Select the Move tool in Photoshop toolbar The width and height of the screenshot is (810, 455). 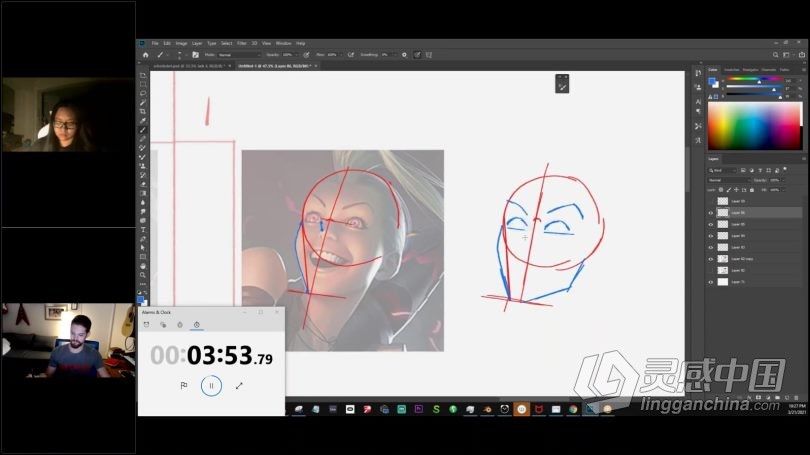(x=143, y=75)
